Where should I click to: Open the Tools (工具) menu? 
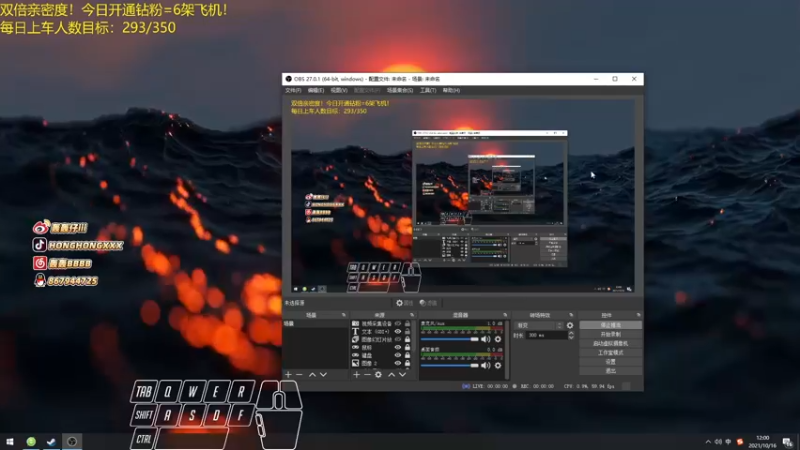click(x=428, y=90)
